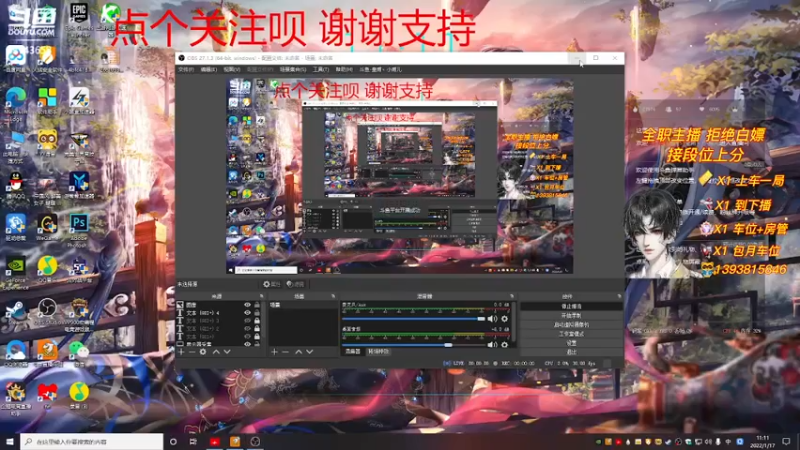Click 开始录制 to start recording

click(x=571, y=315)
